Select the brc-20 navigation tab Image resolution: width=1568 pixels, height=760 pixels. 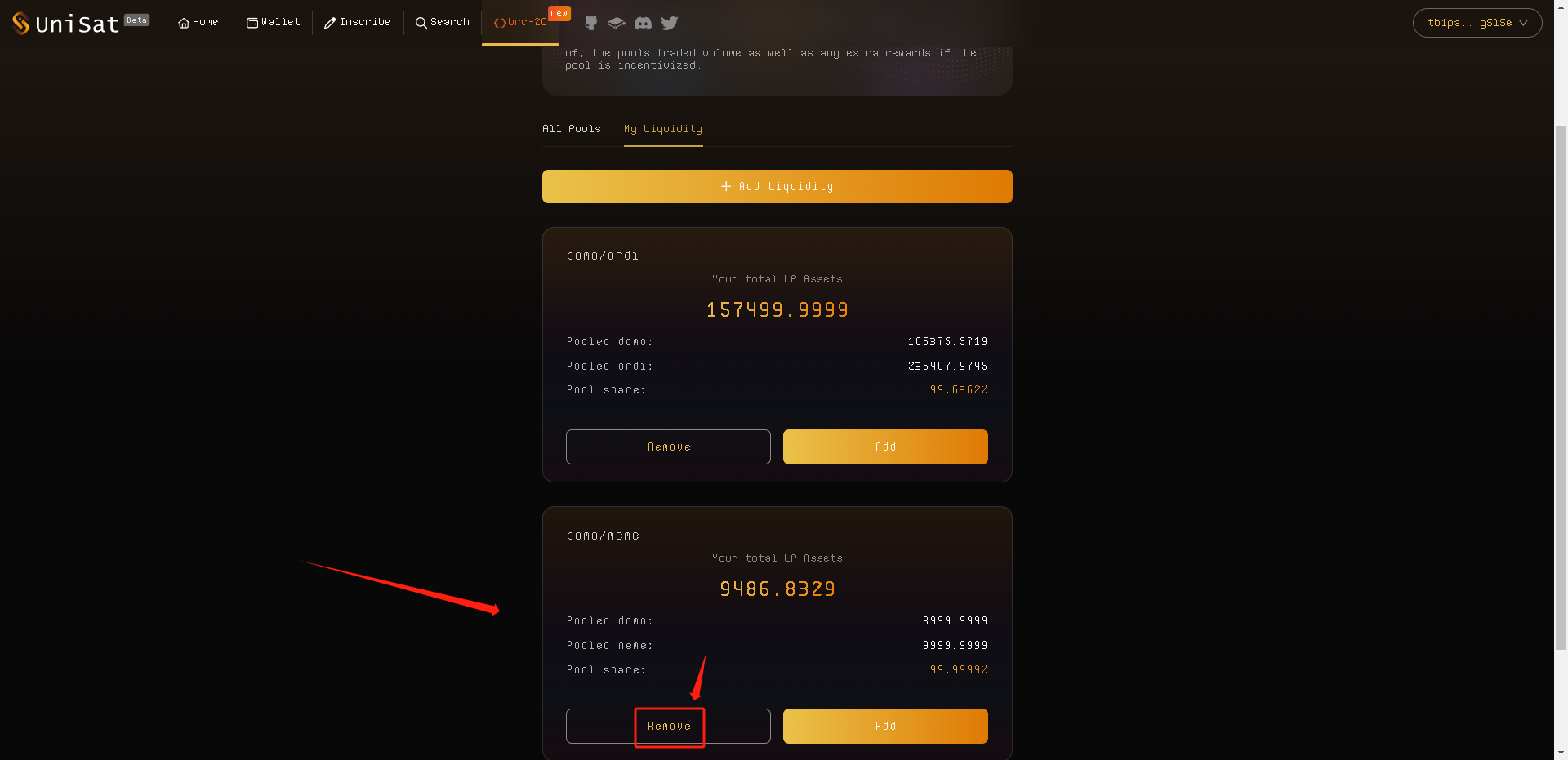click(x=520, y=23)
